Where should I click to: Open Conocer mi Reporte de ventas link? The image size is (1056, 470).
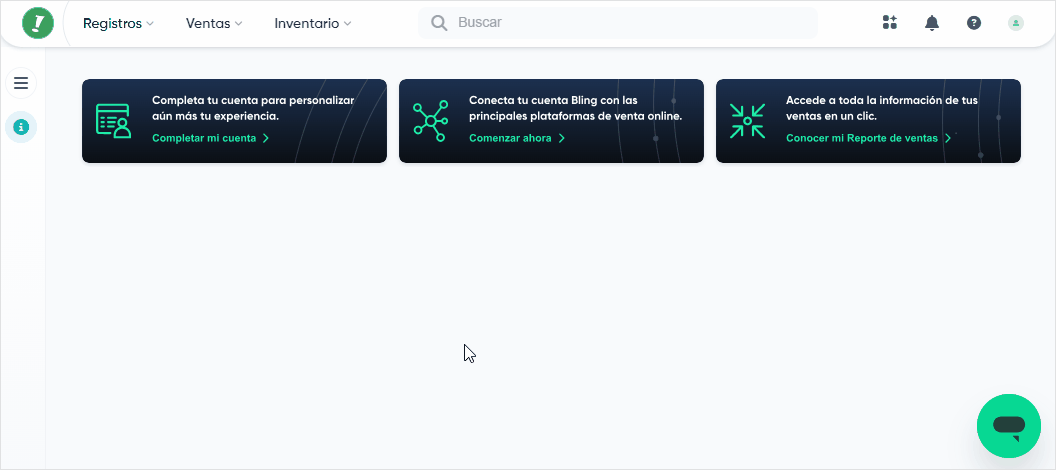click(x=869, y=138)
